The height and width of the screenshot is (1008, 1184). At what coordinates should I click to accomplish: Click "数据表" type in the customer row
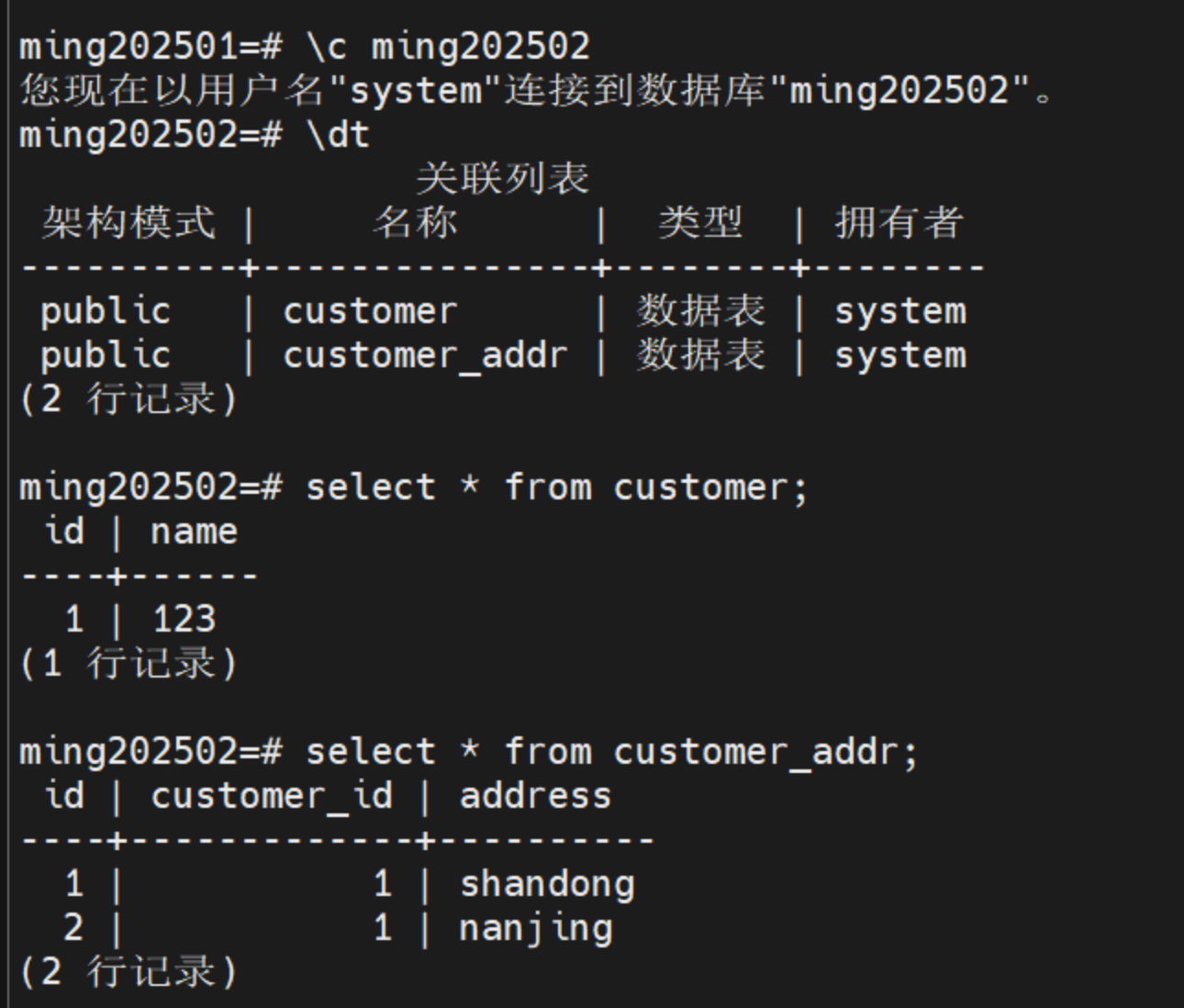[x=700, y=311]
